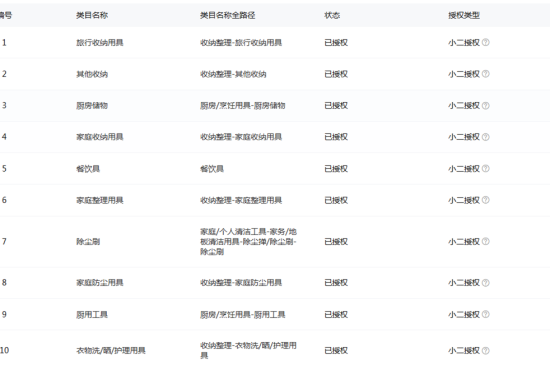The height and width of the screenshot is (365, 550).
Task: Click path 厨房/烹饪用具-厨房储物
Action: [x=243, y=106]
